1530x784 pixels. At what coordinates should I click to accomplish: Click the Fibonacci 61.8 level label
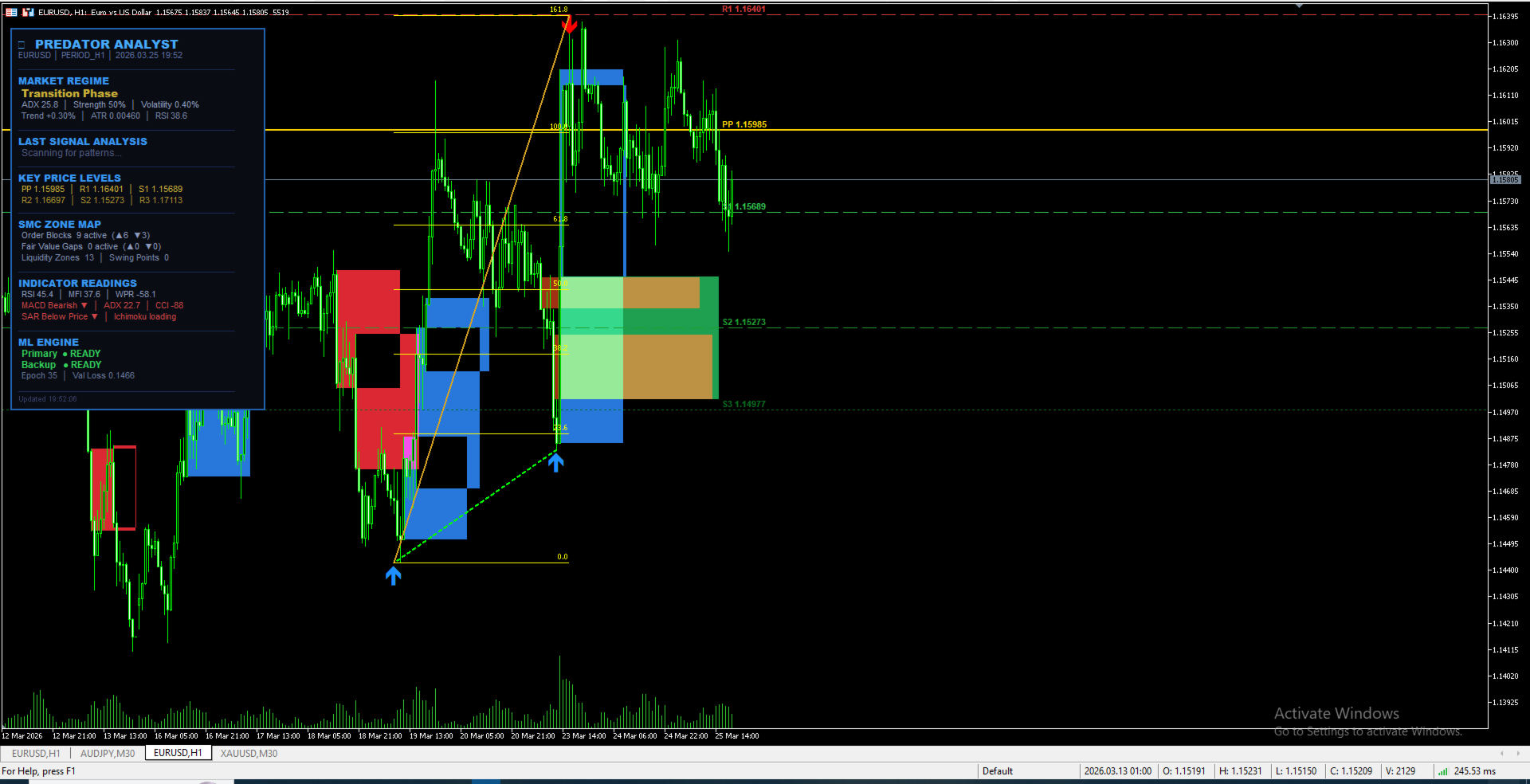tap(560, 219)
